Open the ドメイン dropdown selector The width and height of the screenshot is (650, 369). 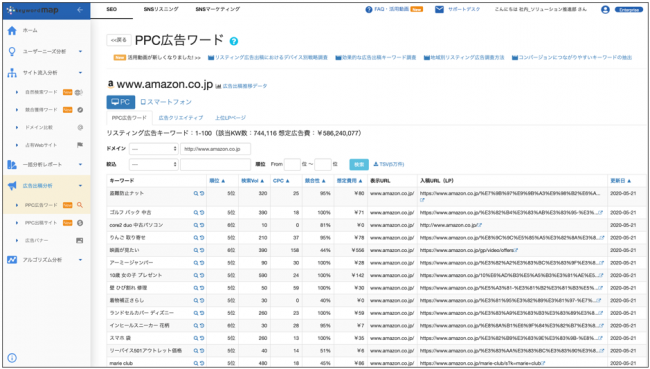click(x=153, y=149)
